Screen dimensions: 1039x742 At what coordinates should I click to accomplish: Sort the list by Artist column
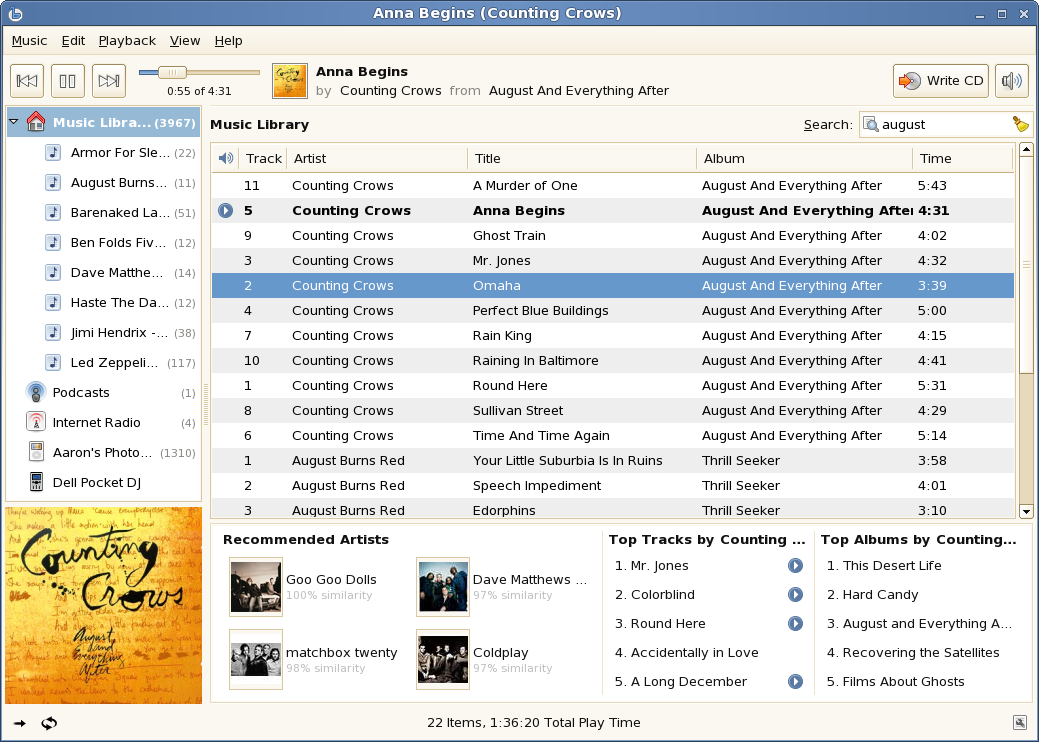(x=376, y=158)
